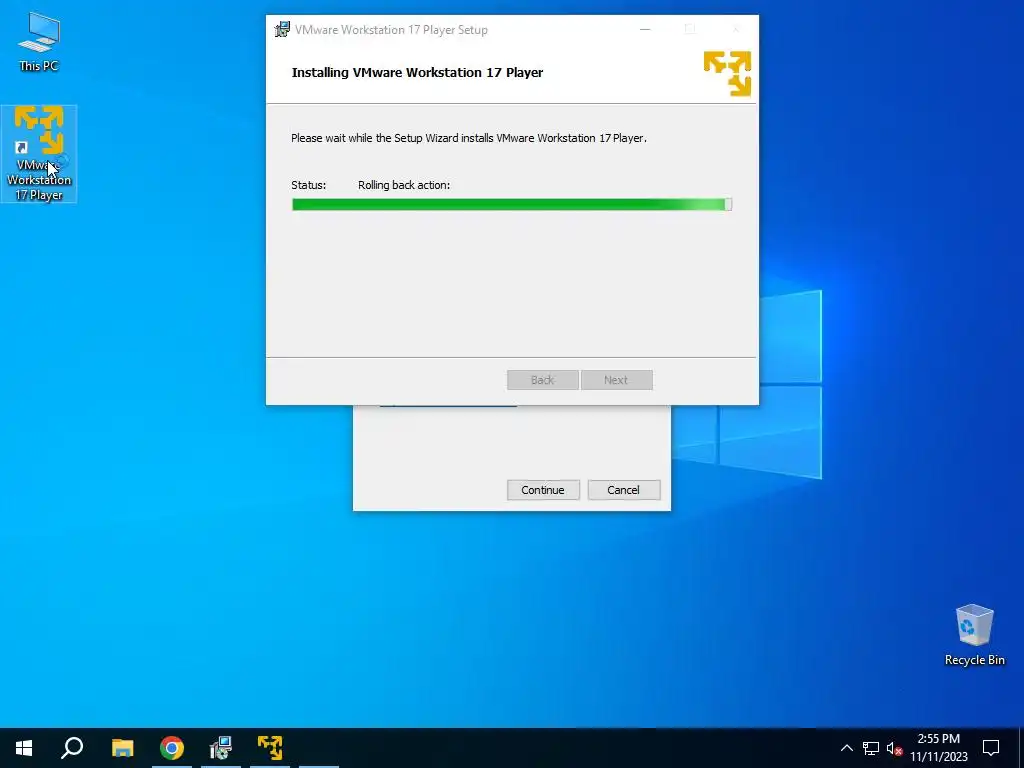
Task: Minimize the VMware Player Setup window
Action: click(645, 29)
